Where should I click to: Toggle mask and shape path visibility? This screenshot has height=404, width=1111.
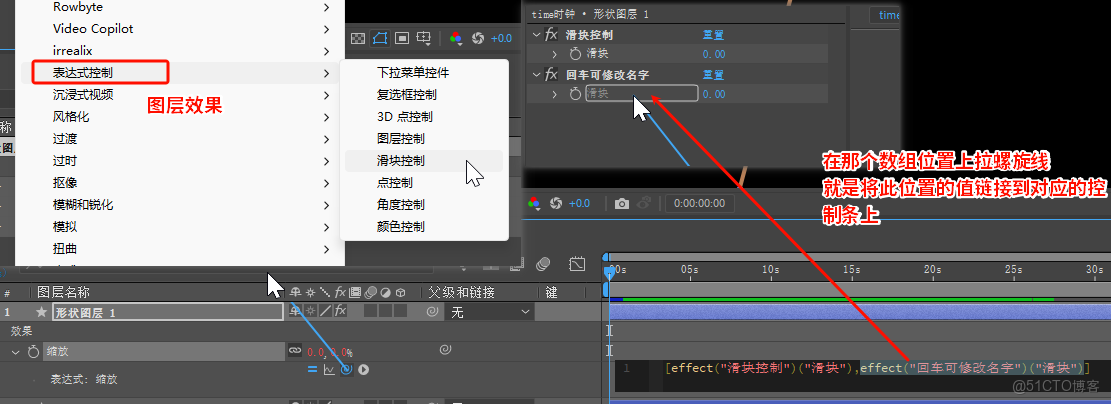(x=380, y=38)
